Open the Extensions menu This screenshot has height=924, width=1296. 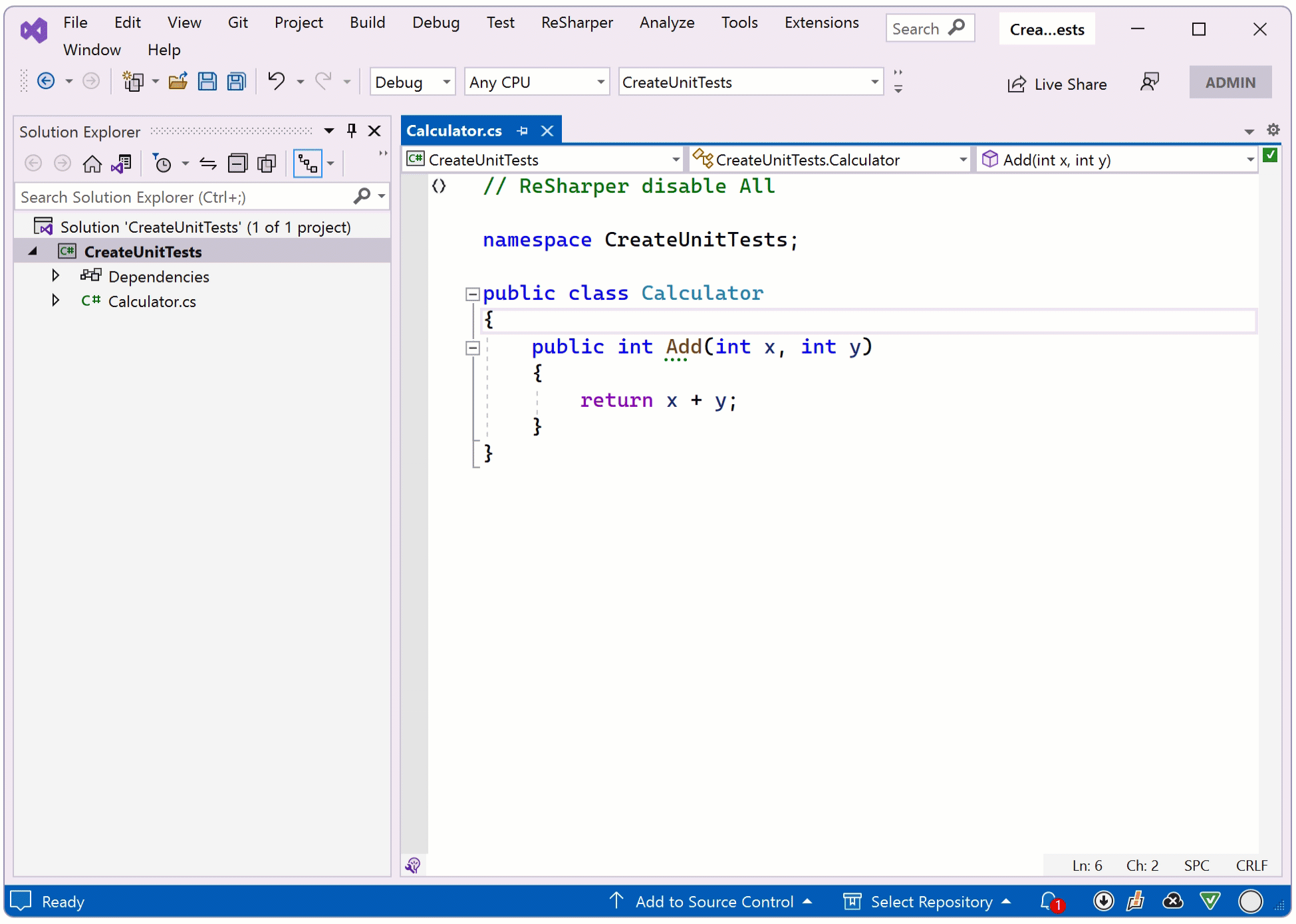pos(821,23)
